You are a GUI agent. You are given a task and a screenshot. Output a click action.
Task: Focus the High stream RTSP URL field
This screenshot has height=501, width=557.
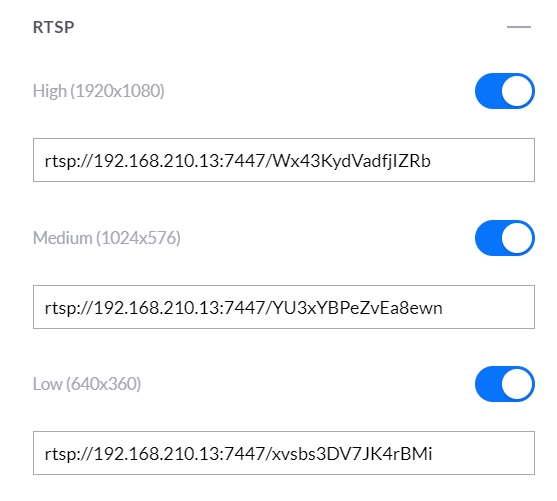[284, 160]
